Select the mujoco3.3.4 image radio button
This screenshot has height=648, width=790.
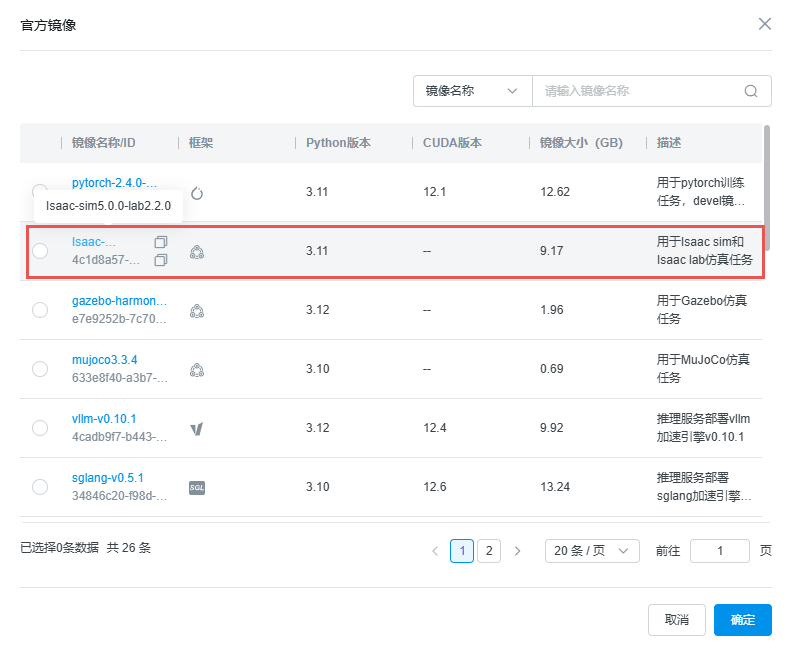coord(40,369)
